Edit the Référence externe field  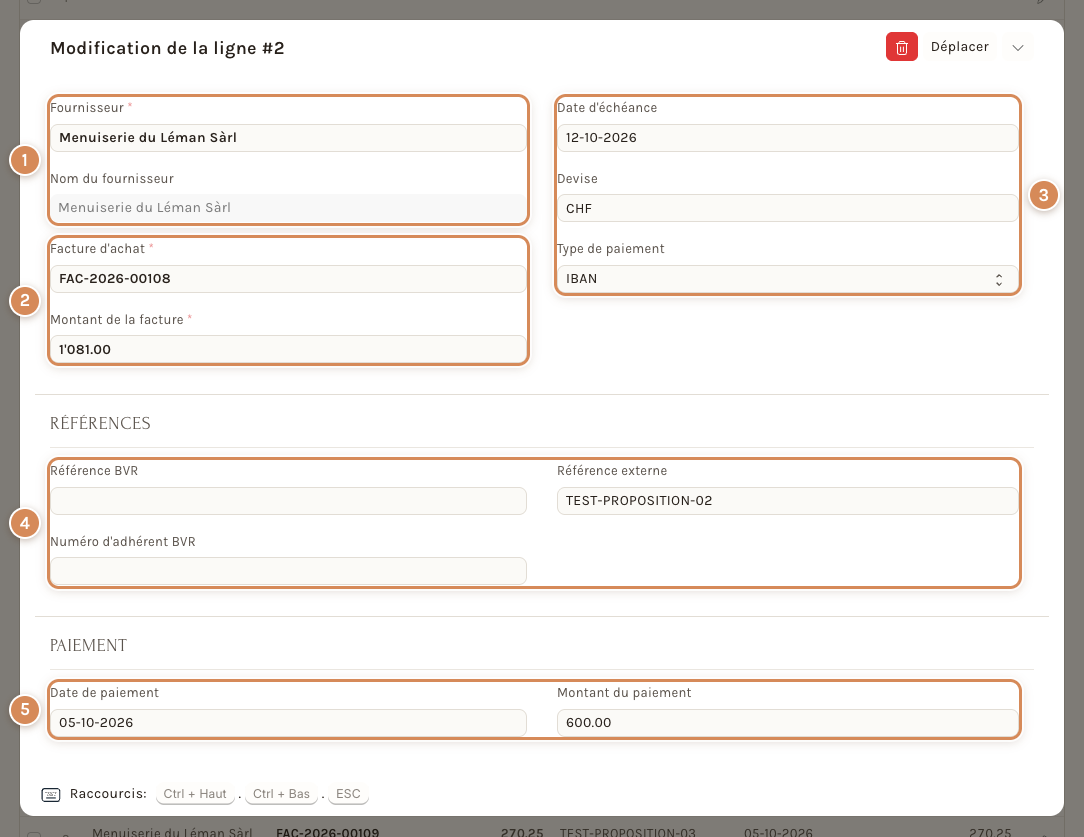point(787,501)
